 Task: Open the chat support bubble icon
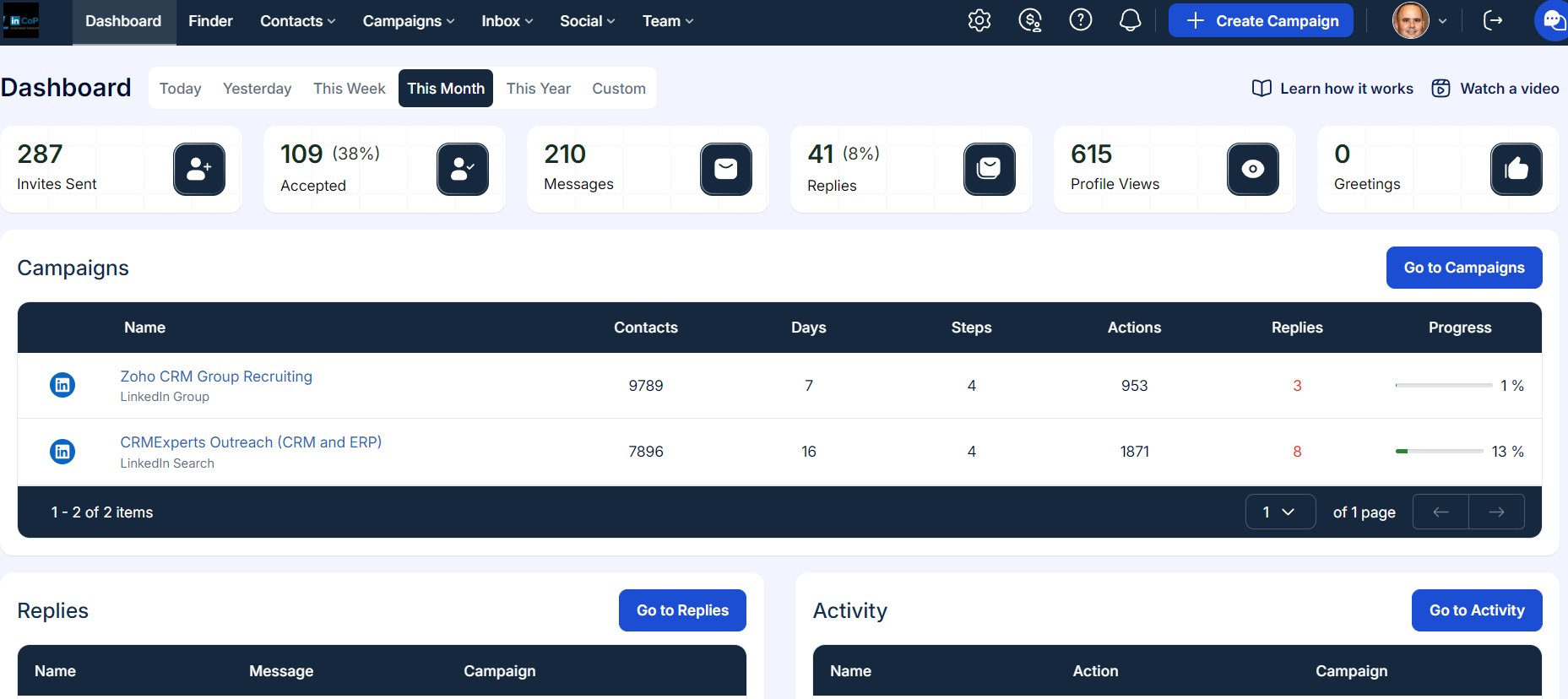[x=1553, y=20]
